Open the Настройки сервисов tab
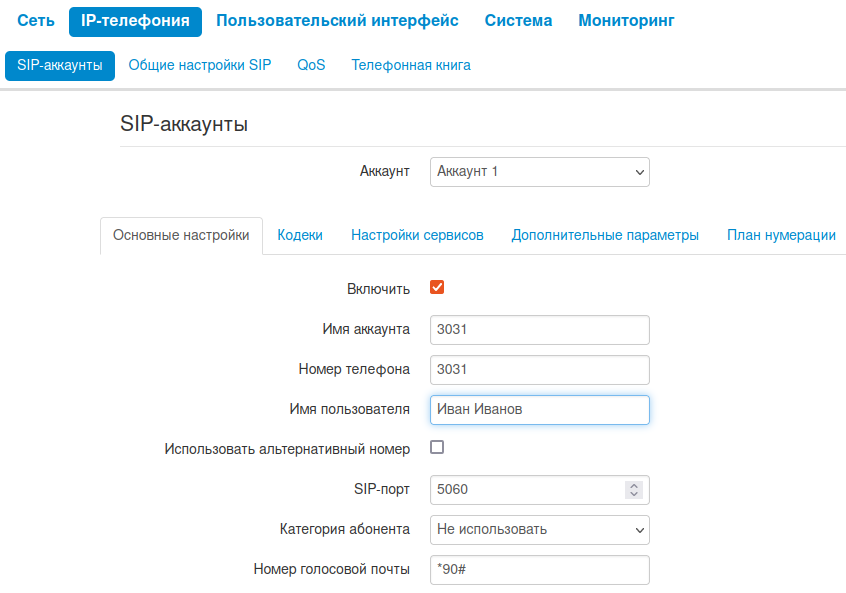Viewport: 846px width, 593px height. coord(417,236)
